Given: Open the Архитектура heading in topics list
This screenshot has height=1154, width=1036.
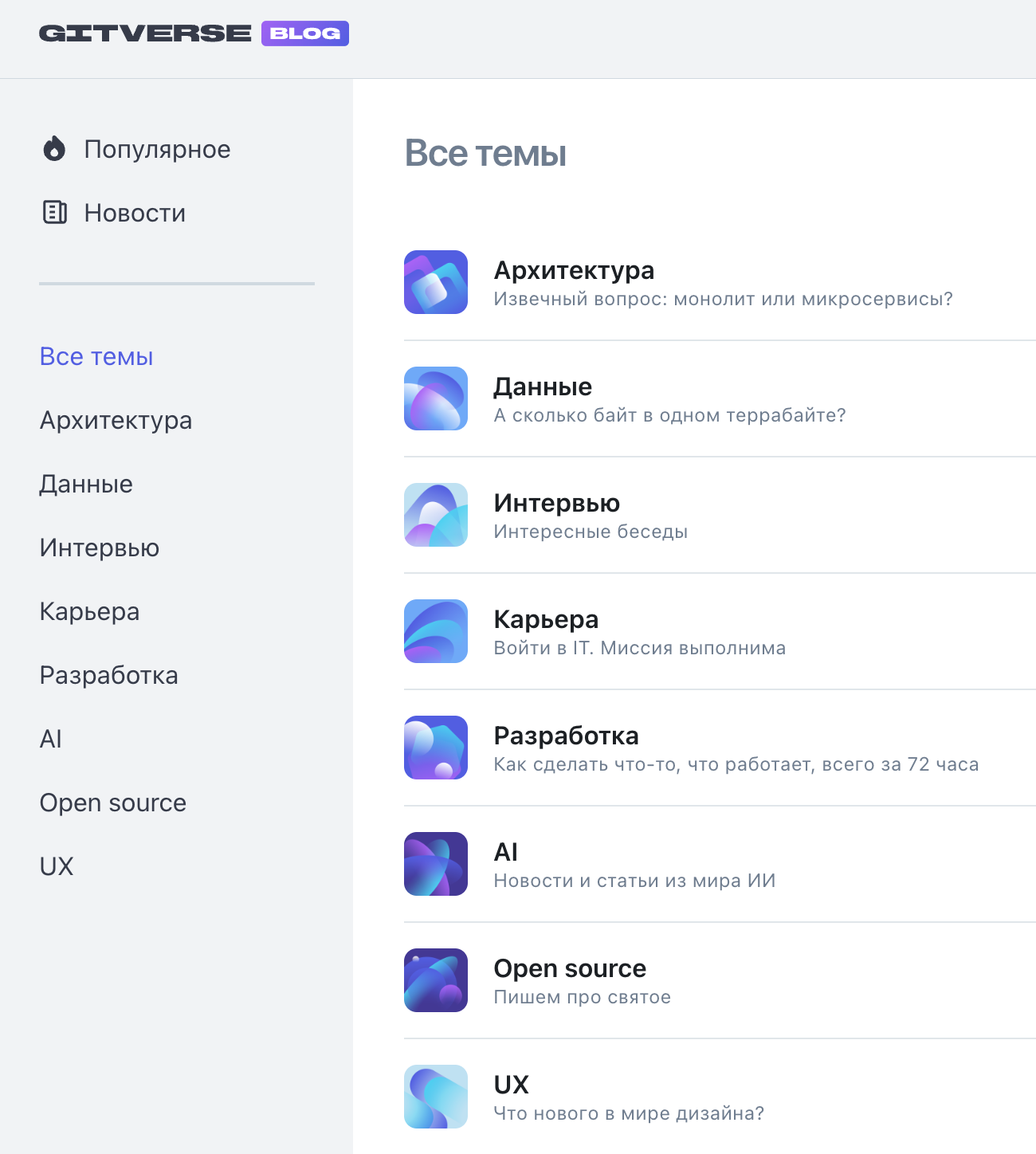Looking at the screenshot, I should [x=574, y=270].
